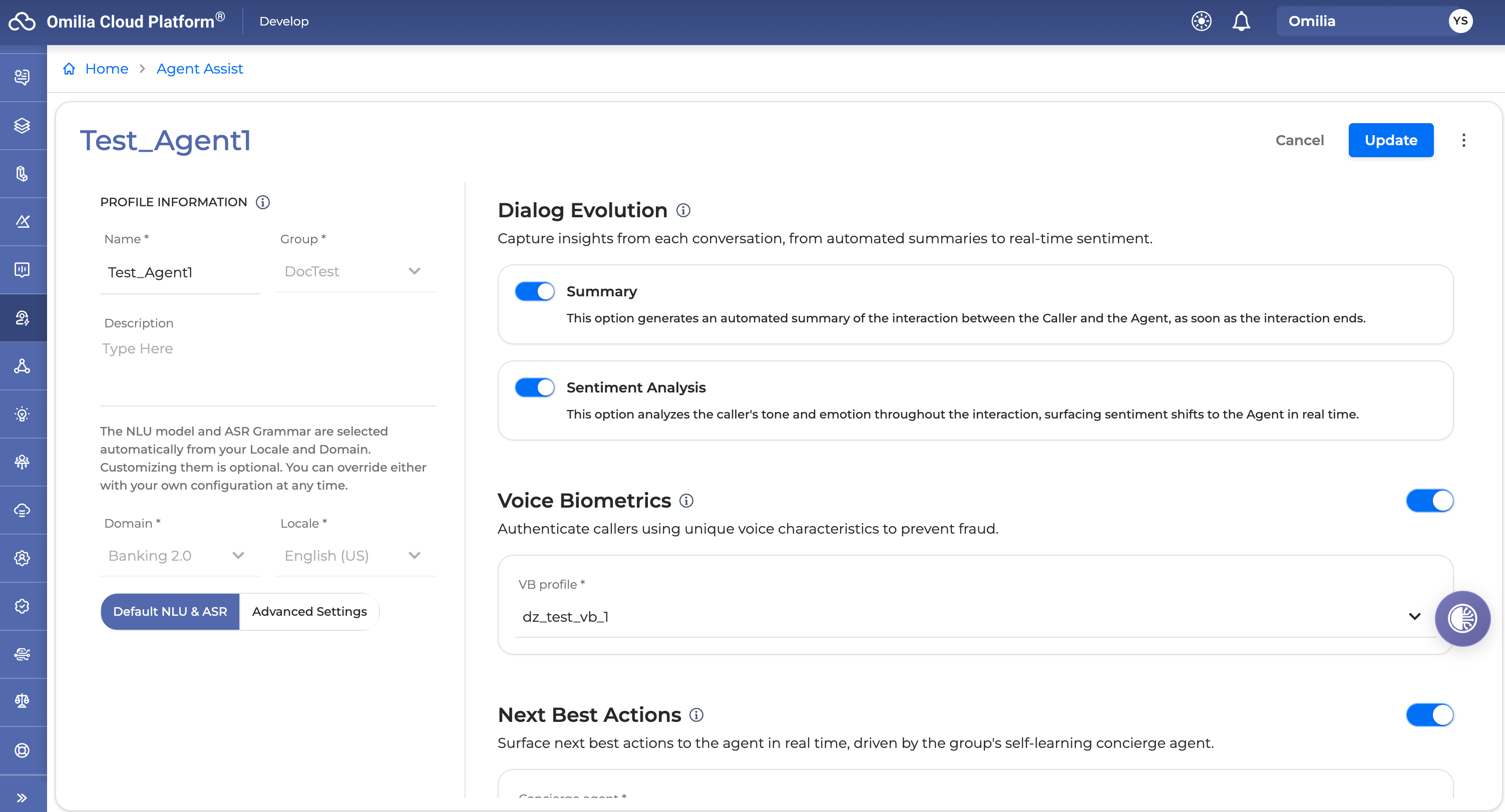Expand the sidebar with double-chevron icon

[x=22, y=798]
